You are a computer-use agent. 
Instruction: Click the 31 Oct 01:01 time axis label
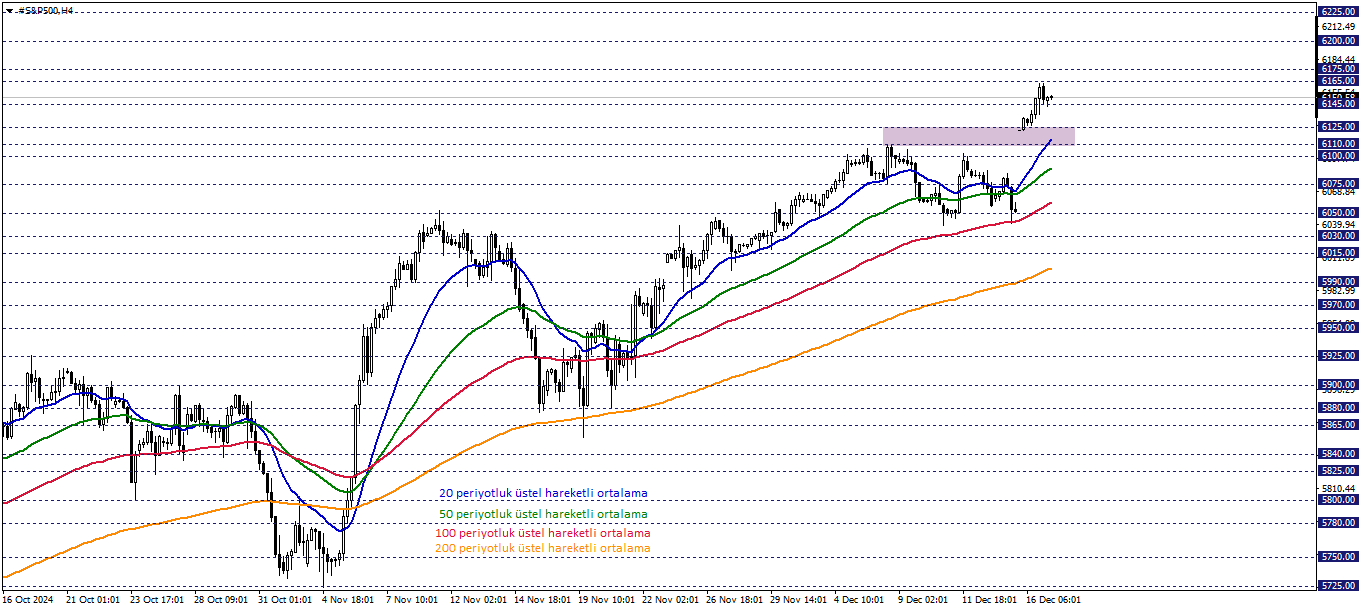coord(285,600)
